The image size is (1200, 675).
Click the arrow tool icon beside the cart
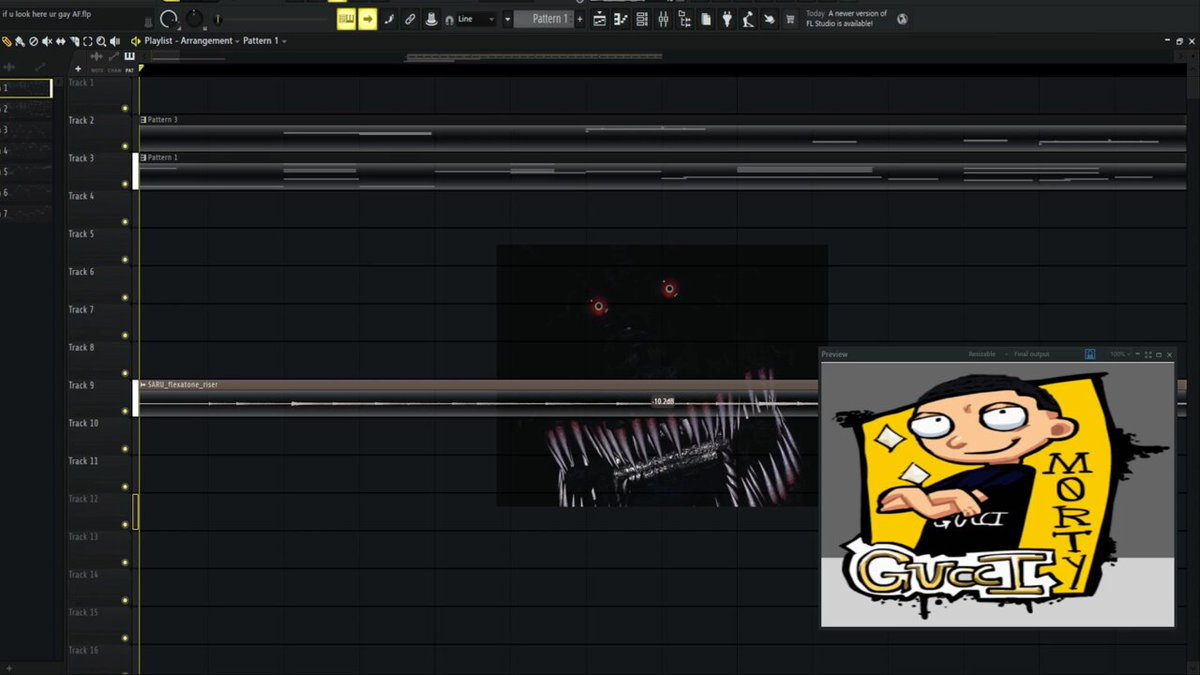(x=769, y=19)
